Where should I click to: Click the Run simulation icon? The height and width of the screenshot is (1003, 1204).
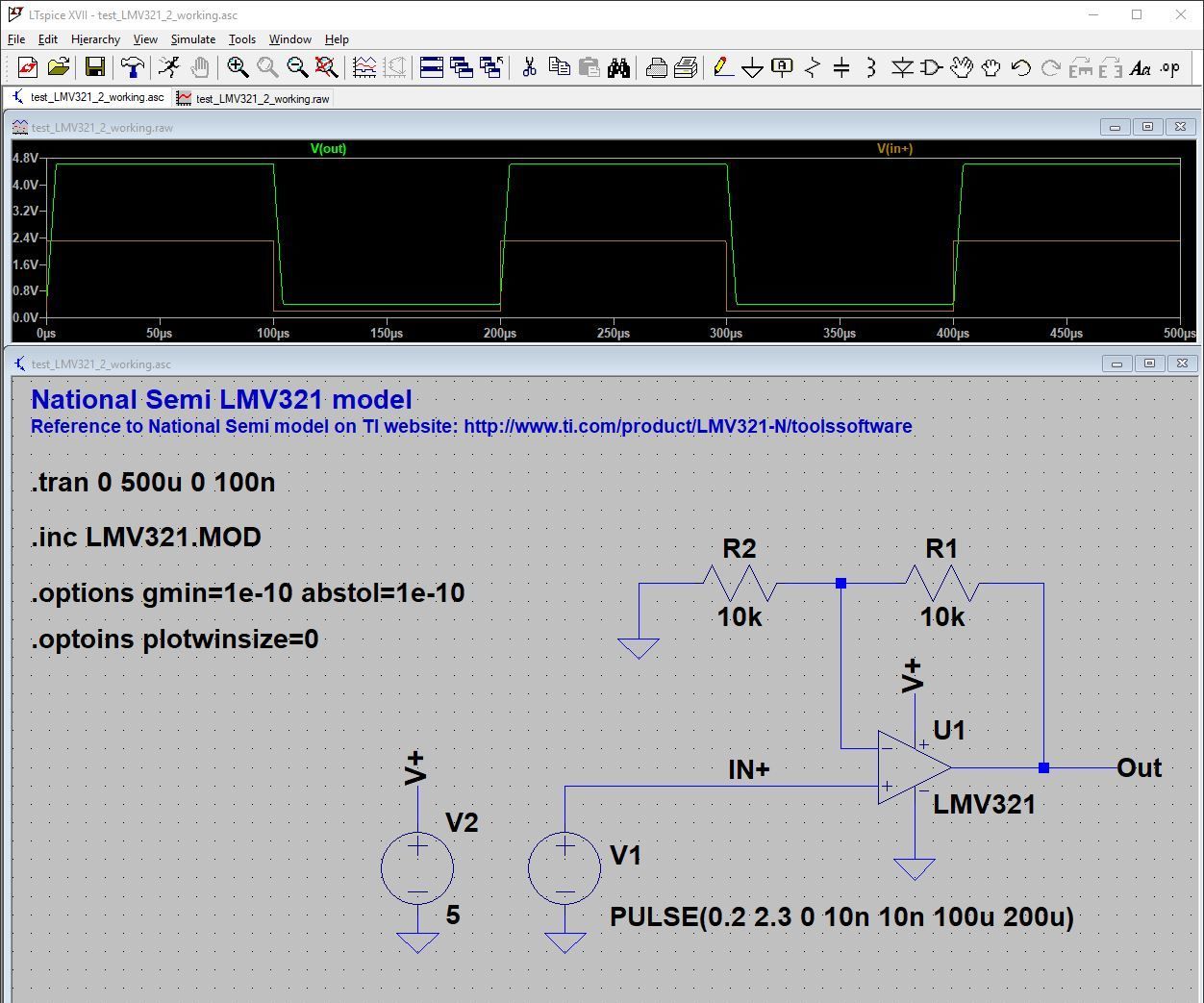click(169, 67)
